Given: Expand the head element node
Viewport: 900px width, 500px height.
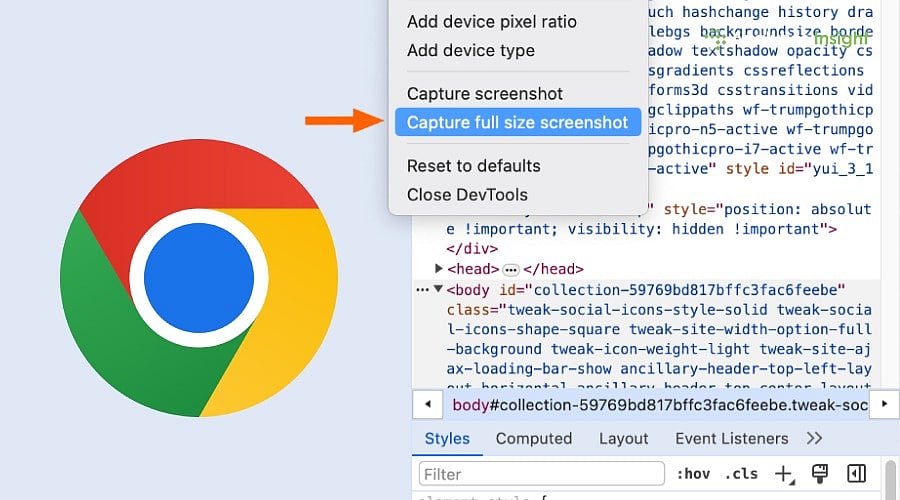Looking at the screenshot, I should tap(439, 269).
